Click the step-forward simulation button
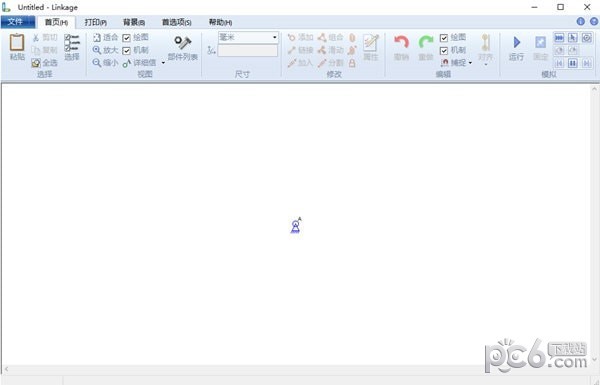Screen dimensions: 600x385 pyautogui.click(x=587, y=63)
